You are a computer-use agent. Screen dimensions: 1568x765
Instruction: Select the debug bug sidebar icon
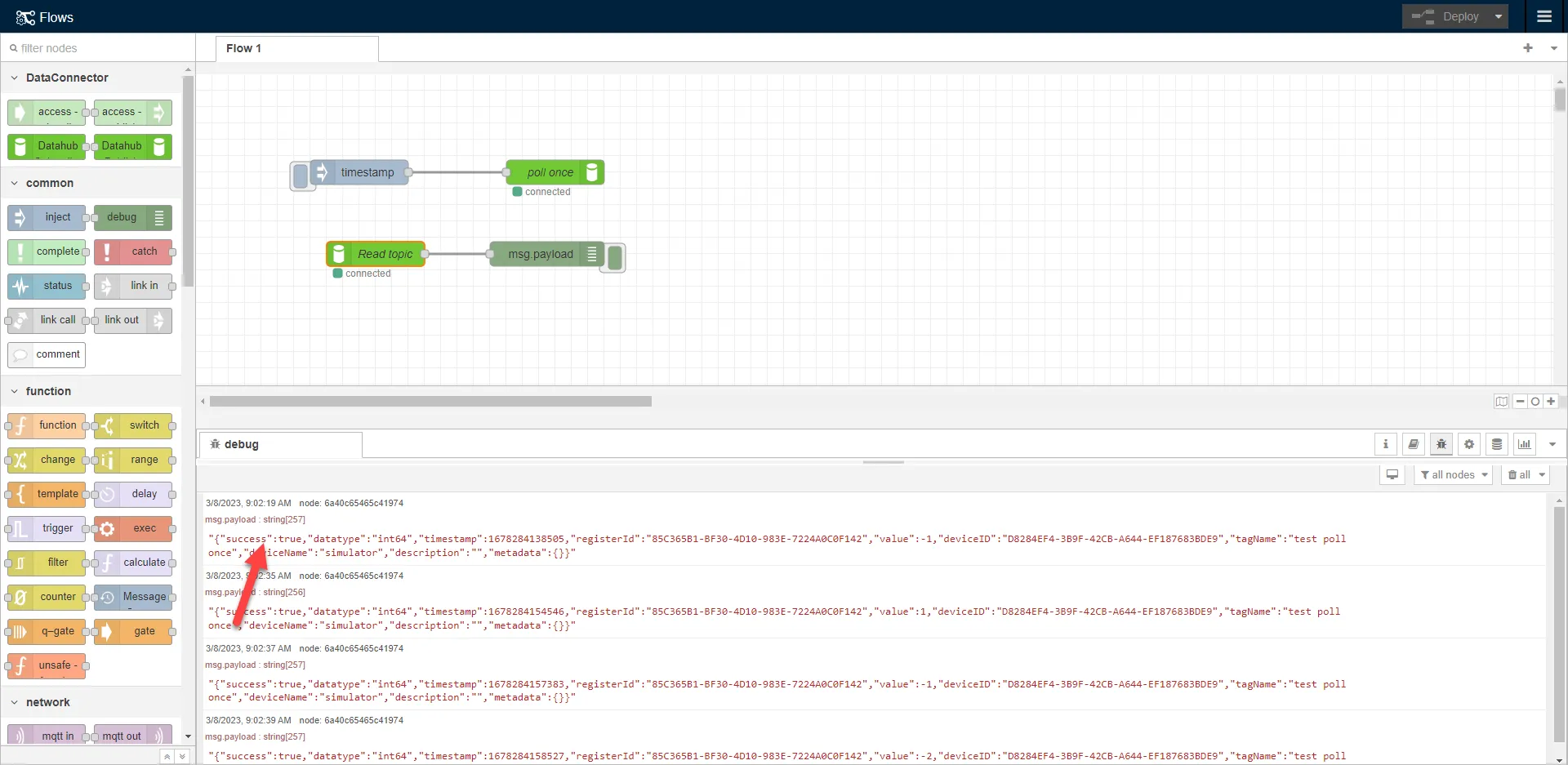tap(1441, 444)
